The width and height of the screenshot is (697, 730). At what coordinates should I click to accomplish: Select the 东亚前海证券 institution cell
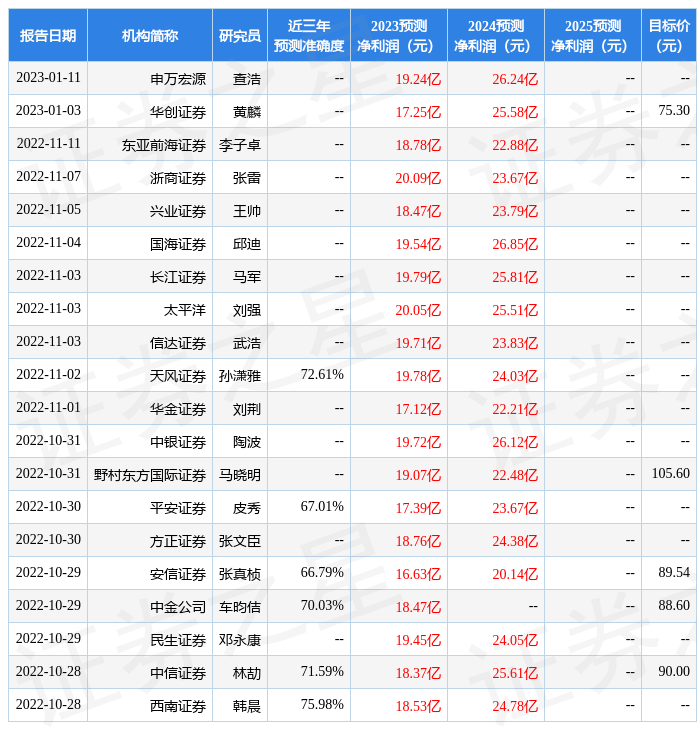(150, 144)
